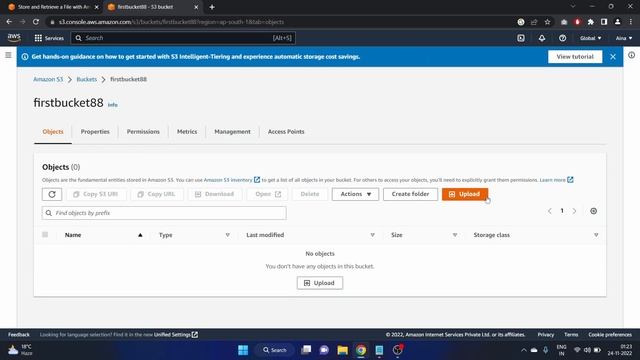Open the left hamburger navigation menu
This screenshot has width=640, height=360.
point(8,55)
